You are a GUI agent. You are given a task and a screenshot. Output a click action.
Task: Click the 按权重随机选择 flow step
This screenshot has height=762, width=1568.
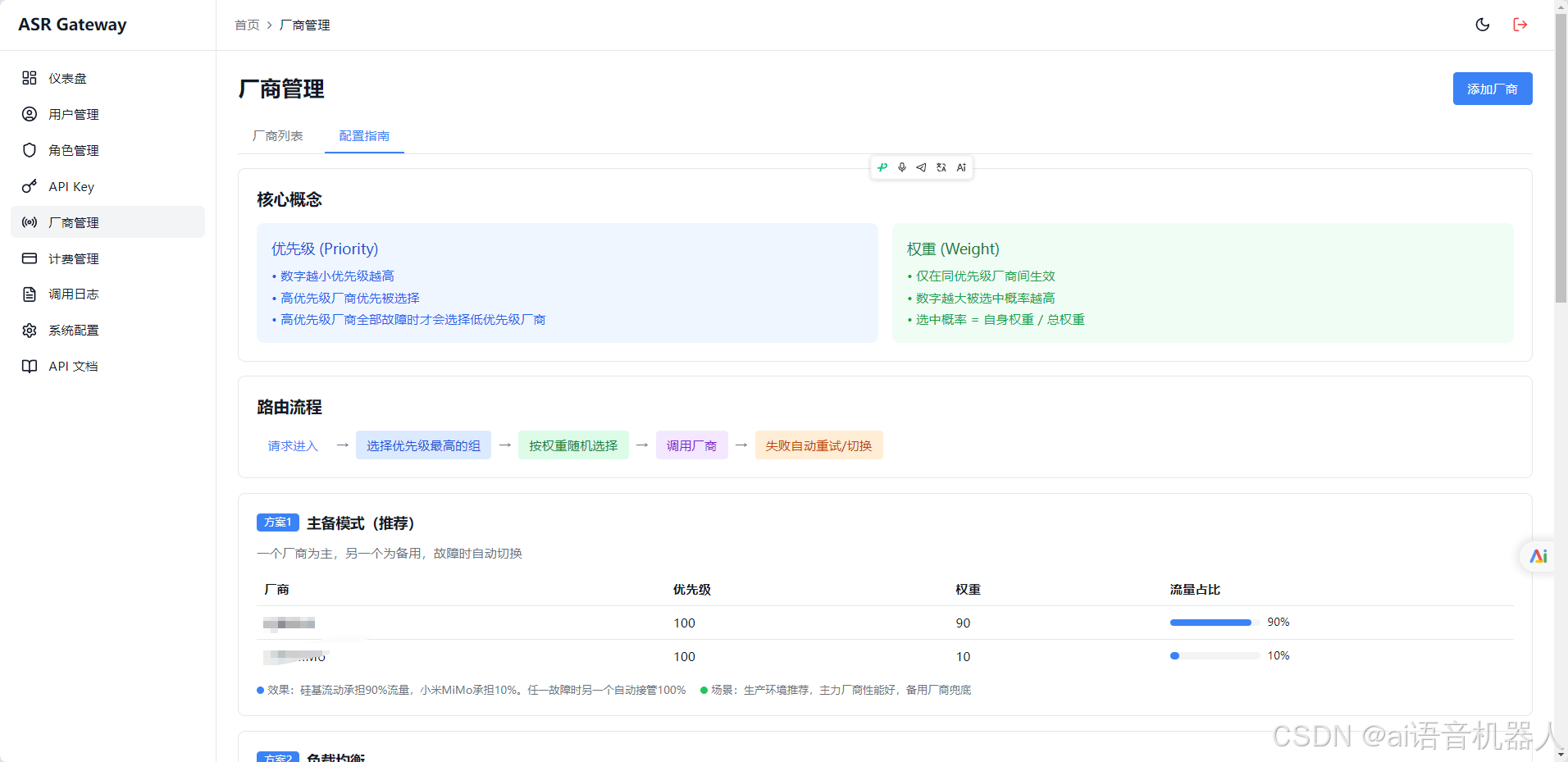coord(573,445)
